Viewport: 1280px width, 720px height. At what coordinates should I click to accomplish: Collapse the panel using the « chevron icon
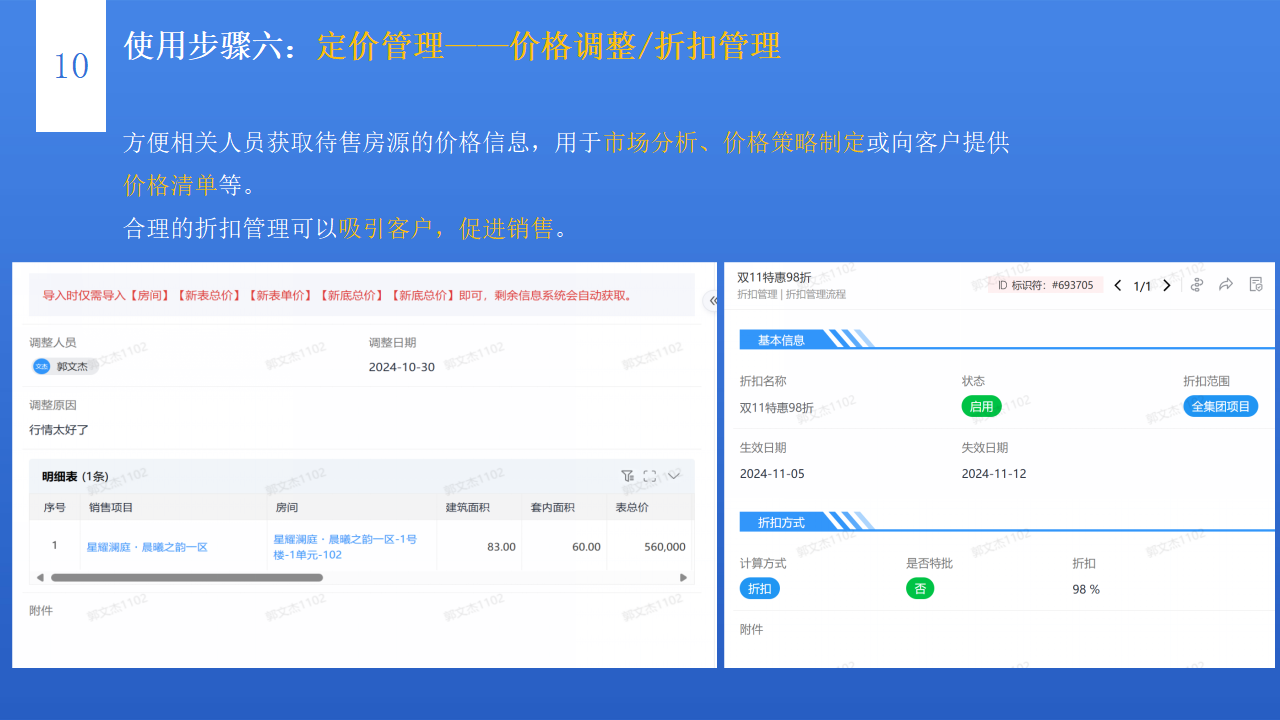[x=712, y=300]
